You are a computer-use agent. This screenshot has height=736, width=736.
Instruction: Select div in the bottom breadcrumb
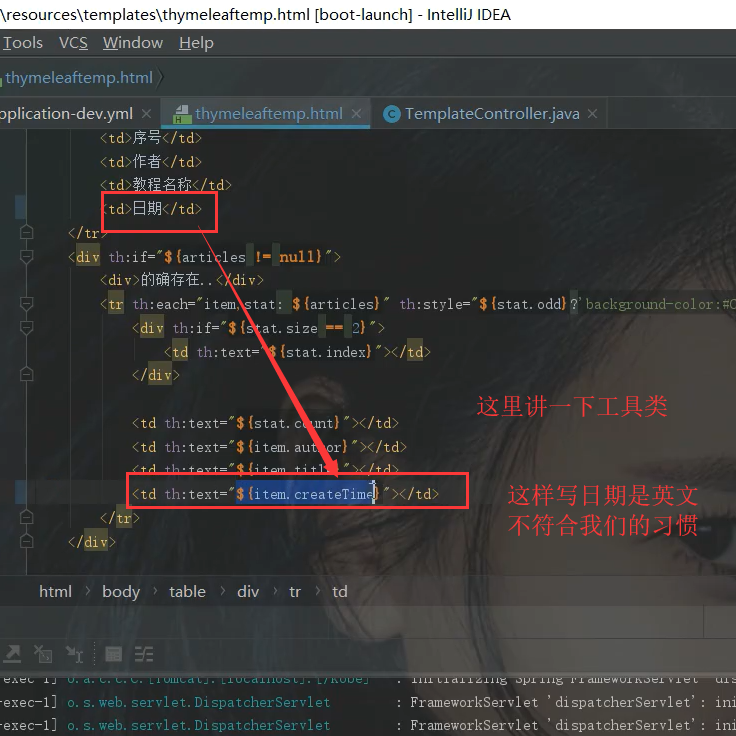pos(248,591)
